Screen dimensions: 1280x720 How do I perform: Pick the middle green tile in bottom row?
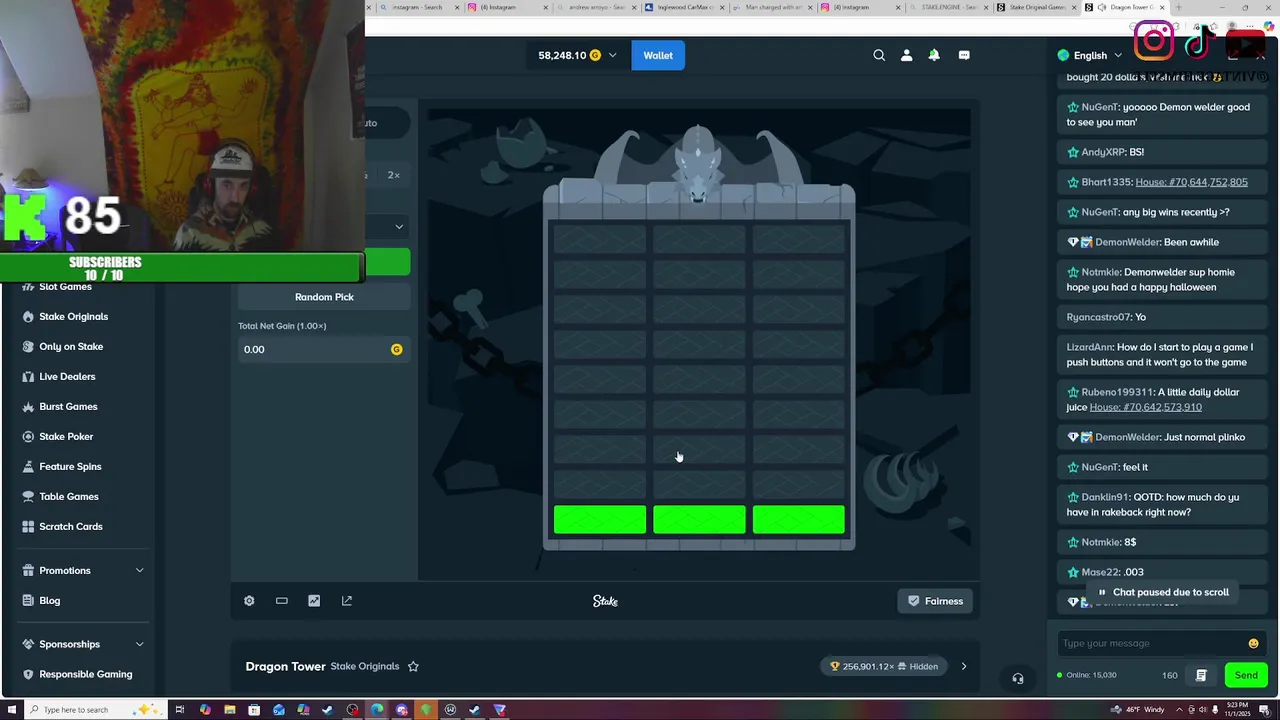(699, 520)
